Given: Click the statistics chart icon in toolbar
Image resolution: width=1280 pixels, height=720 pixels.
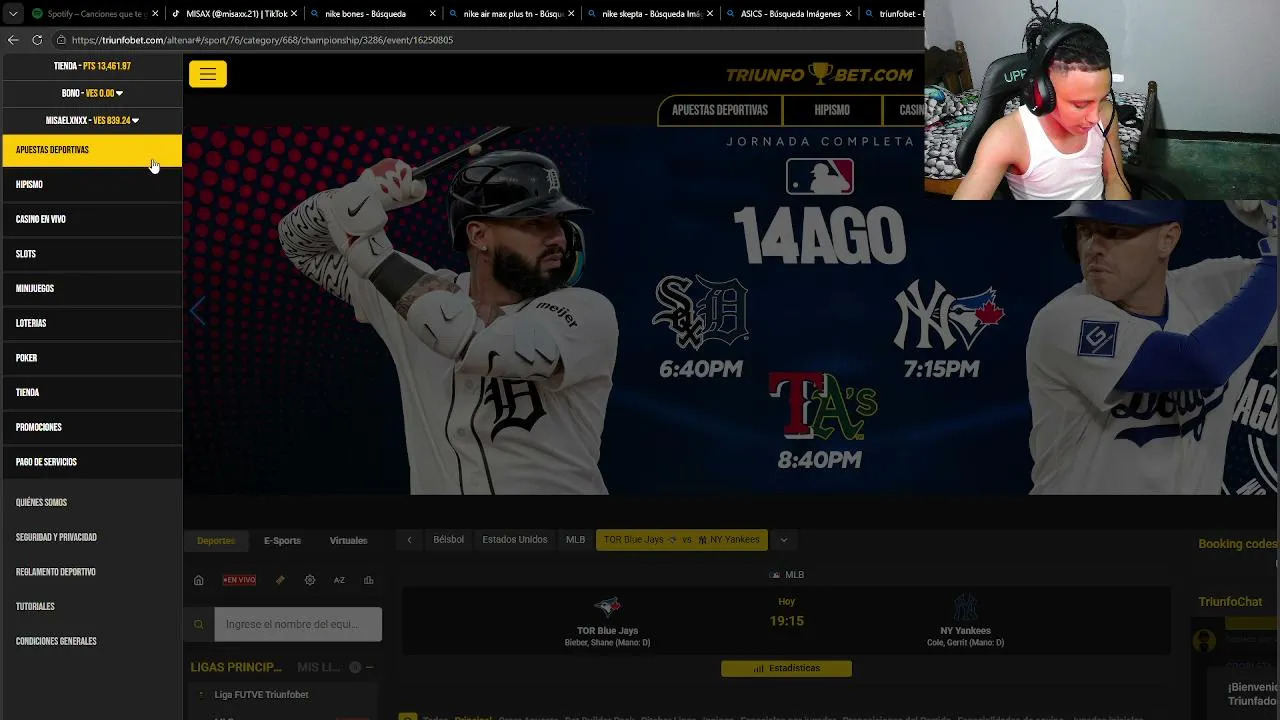Looking at the screenshot, I should [369, 580].
